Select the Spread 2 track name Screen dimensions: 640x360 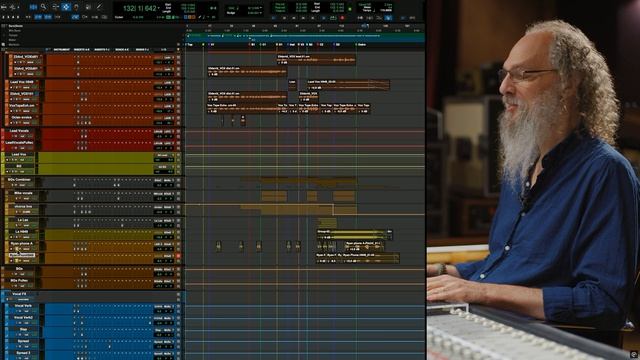pos(23,353)
